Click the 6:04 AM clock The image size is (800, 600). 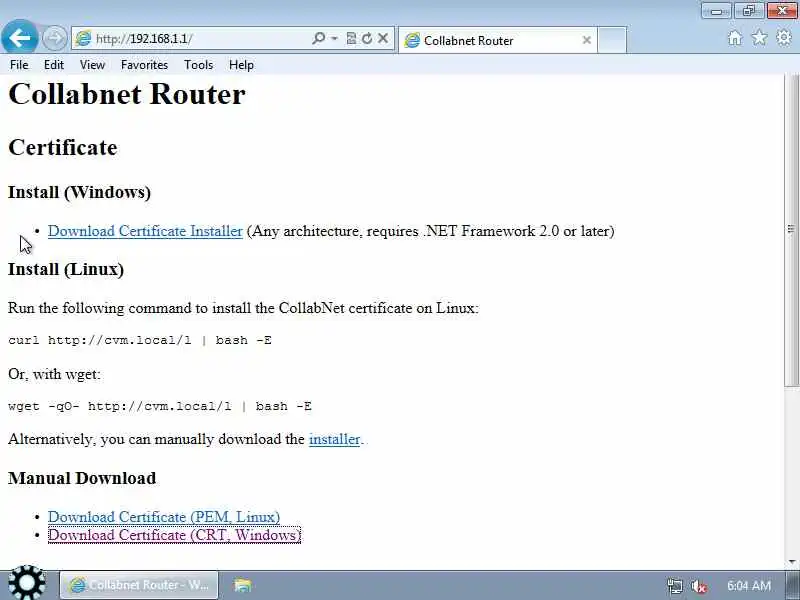(x=748, y=586)
